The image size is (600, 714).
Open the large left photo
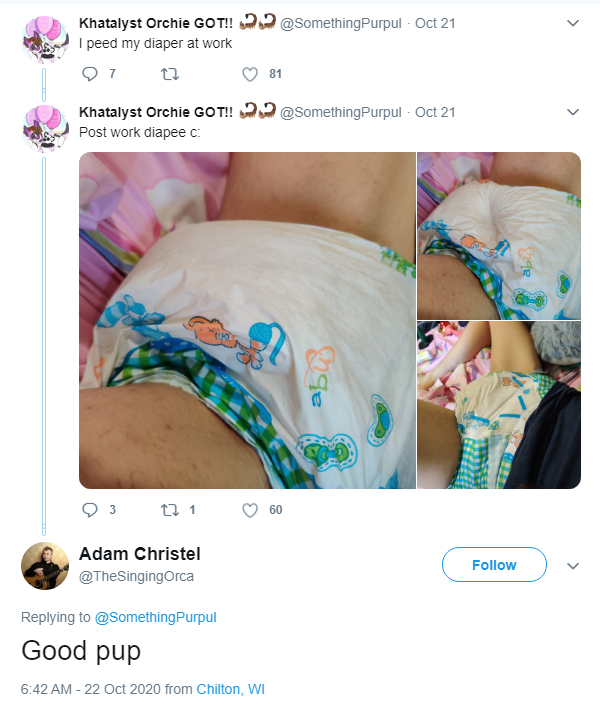247,320
